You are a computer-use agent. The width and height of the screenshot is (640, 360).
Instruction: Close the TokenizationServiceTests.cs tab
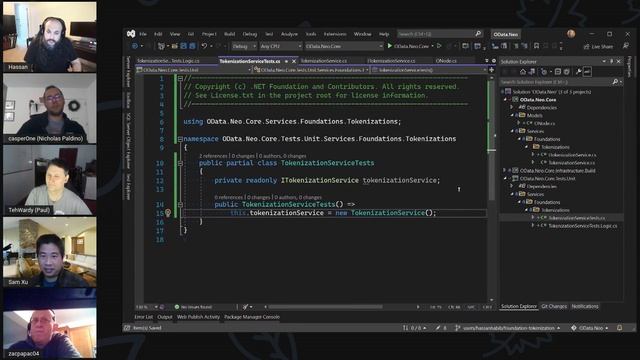point(293,61)
